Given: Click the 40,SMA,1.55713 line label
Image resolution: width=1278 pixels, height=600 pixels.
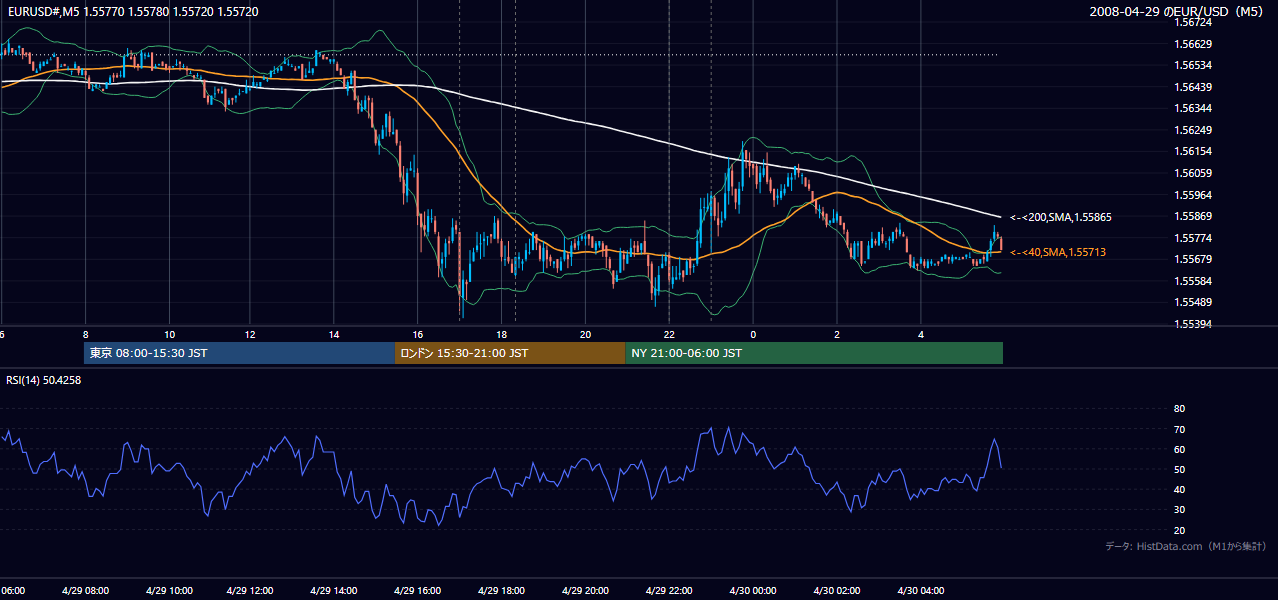Looking at the screenshot, I should [1058, 253].
